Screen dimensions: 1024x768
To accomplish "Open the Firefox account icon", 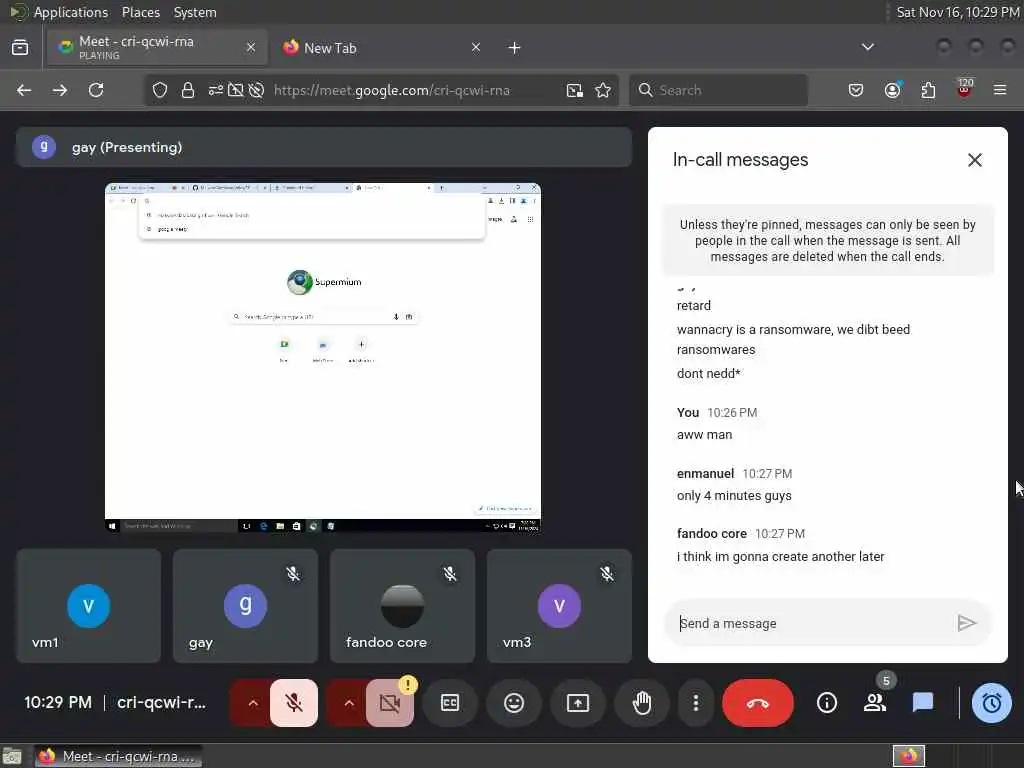I will 893,90.
